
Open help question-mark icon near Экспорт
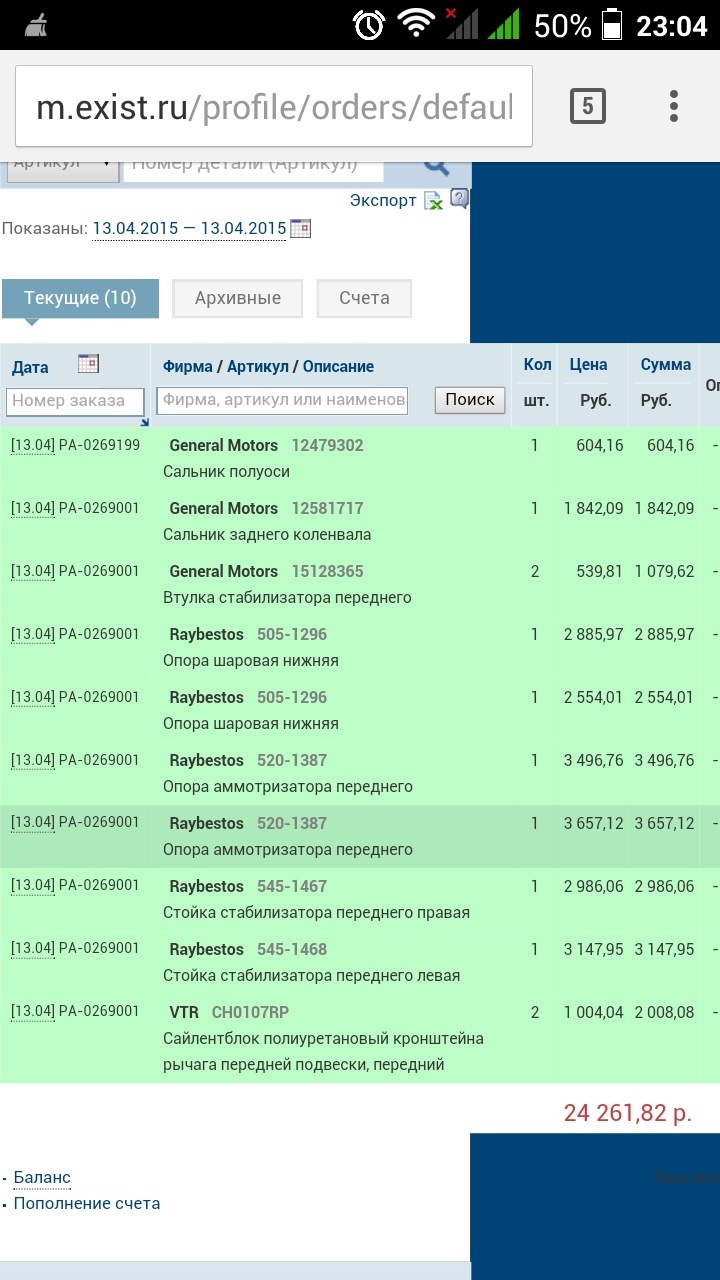point(459,198)
